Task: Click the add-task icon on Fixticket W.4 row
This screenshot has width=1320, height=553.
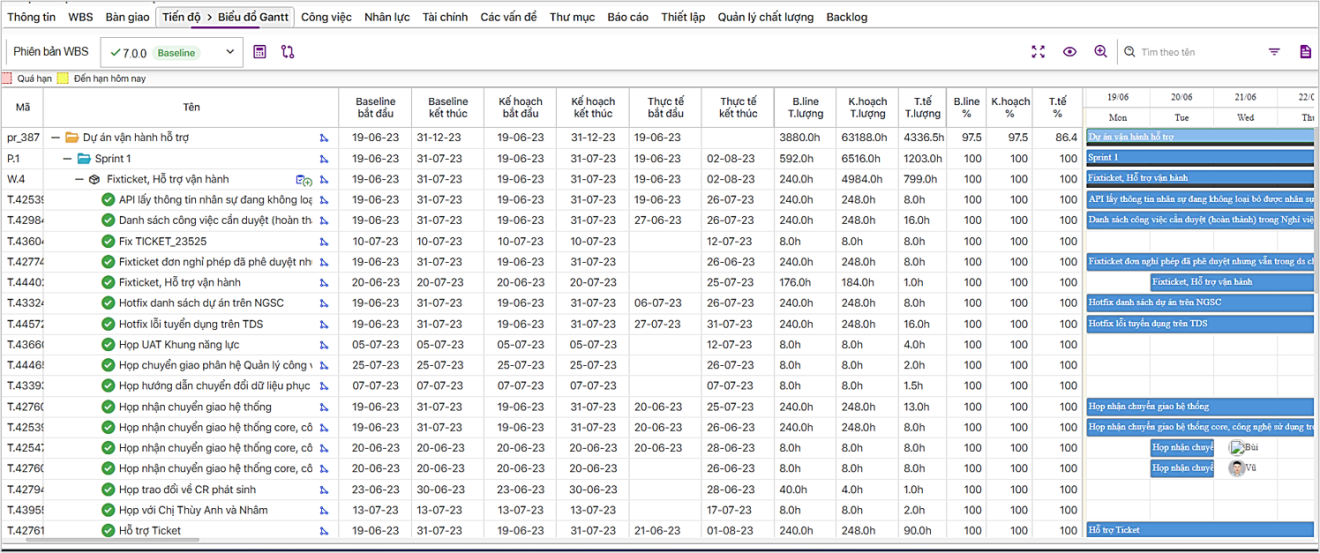Action: (x=304, y=180)
